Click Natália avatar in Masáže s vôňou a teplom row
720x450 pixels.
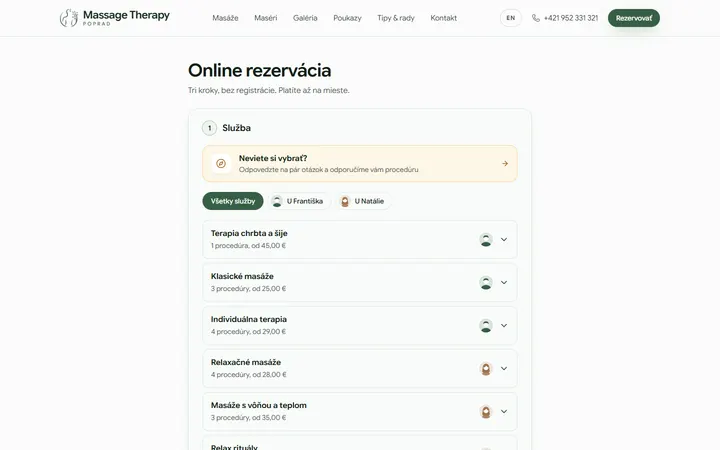pyautogui.click(x=486, y=411)
